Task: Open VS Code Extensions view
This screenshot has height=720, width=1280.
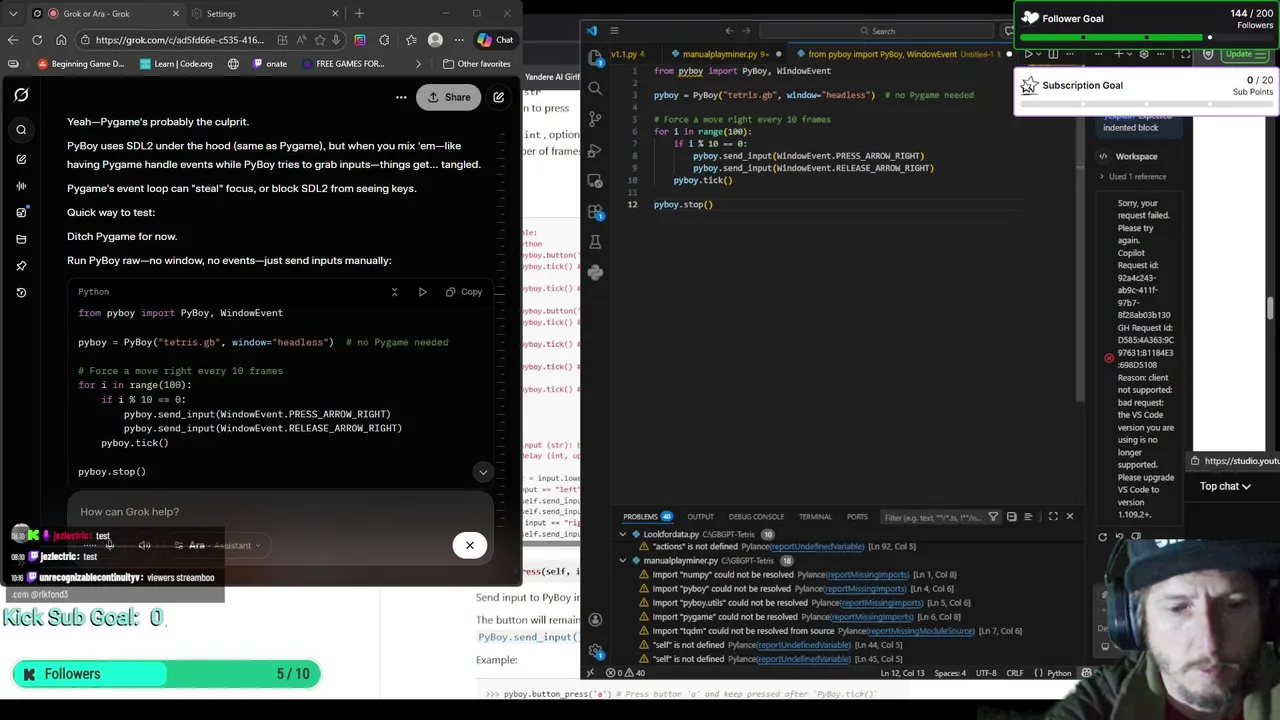Action: tap(595, 212)
